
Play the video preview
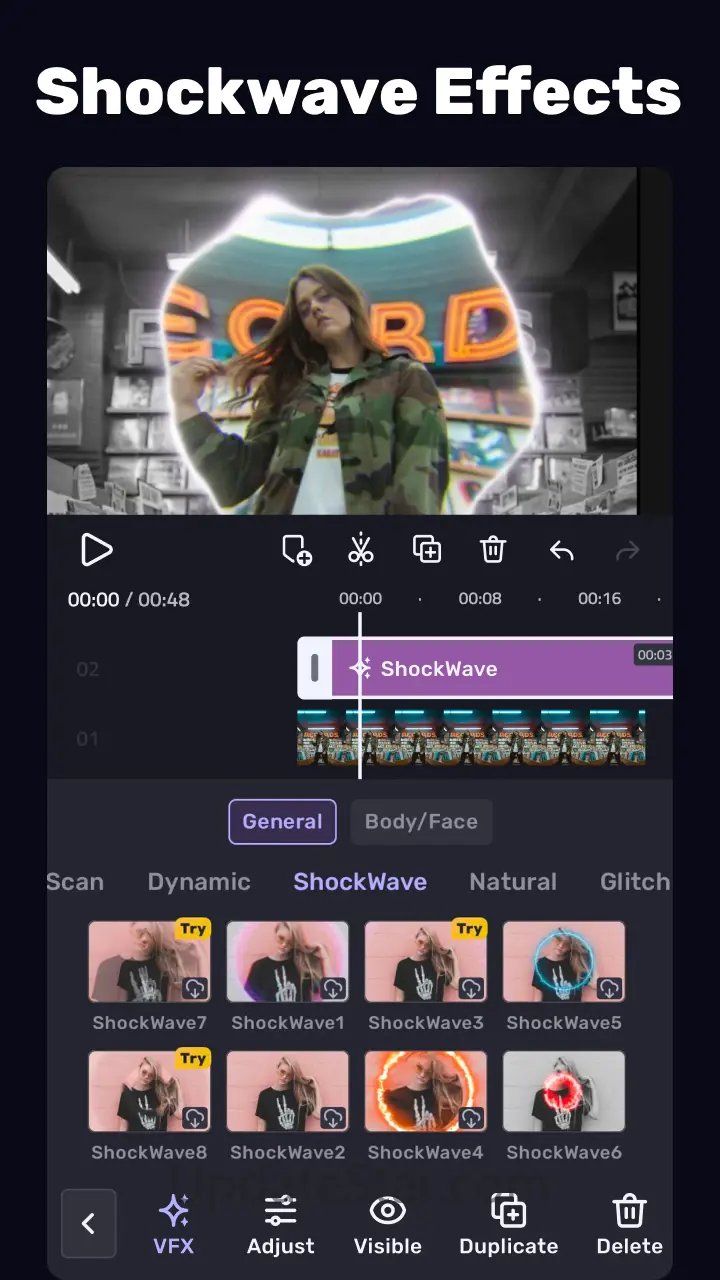point(96,550)
